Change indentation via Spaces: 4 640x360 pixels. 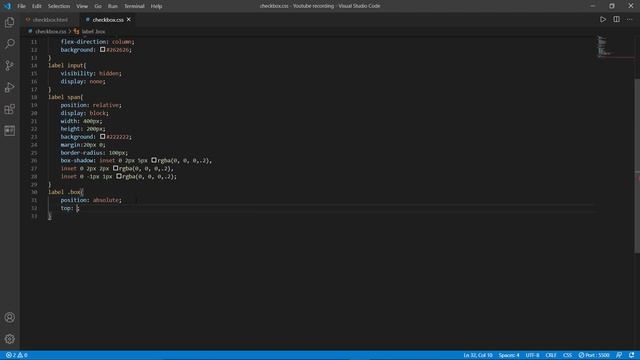tap(509, 355)
